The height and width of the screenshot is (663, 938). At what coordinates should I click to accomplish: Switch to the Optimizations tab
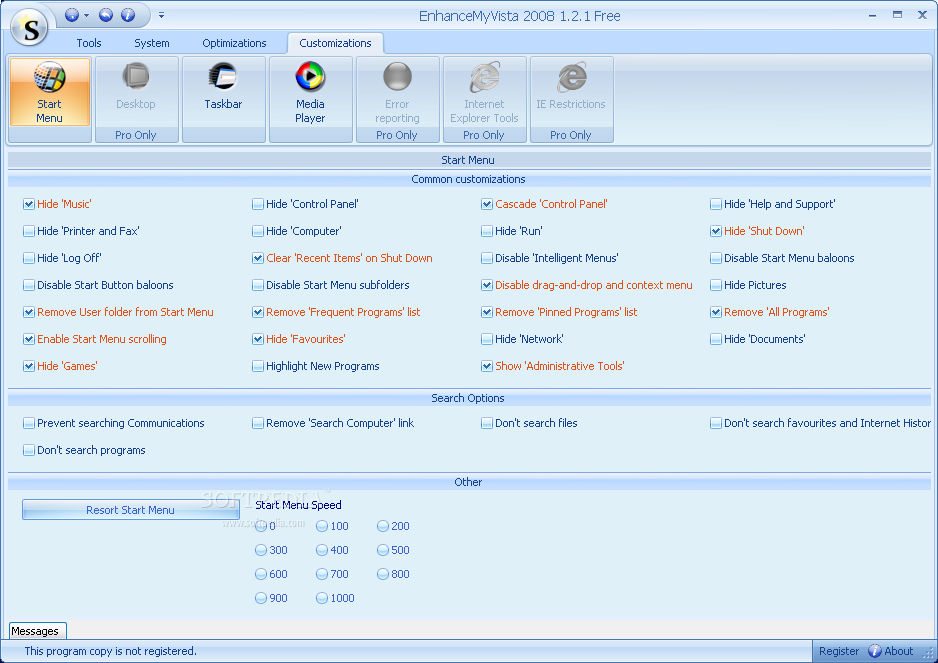(x=234, y=43)
